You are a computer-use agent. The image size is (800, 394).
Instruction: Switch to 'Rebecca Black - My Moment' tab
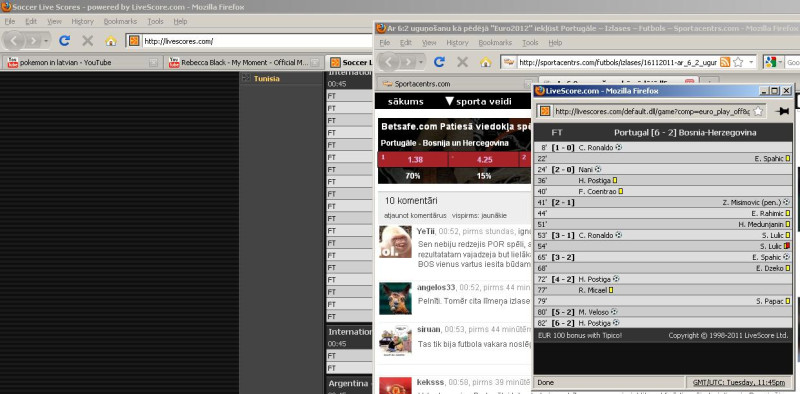point(245,63)
